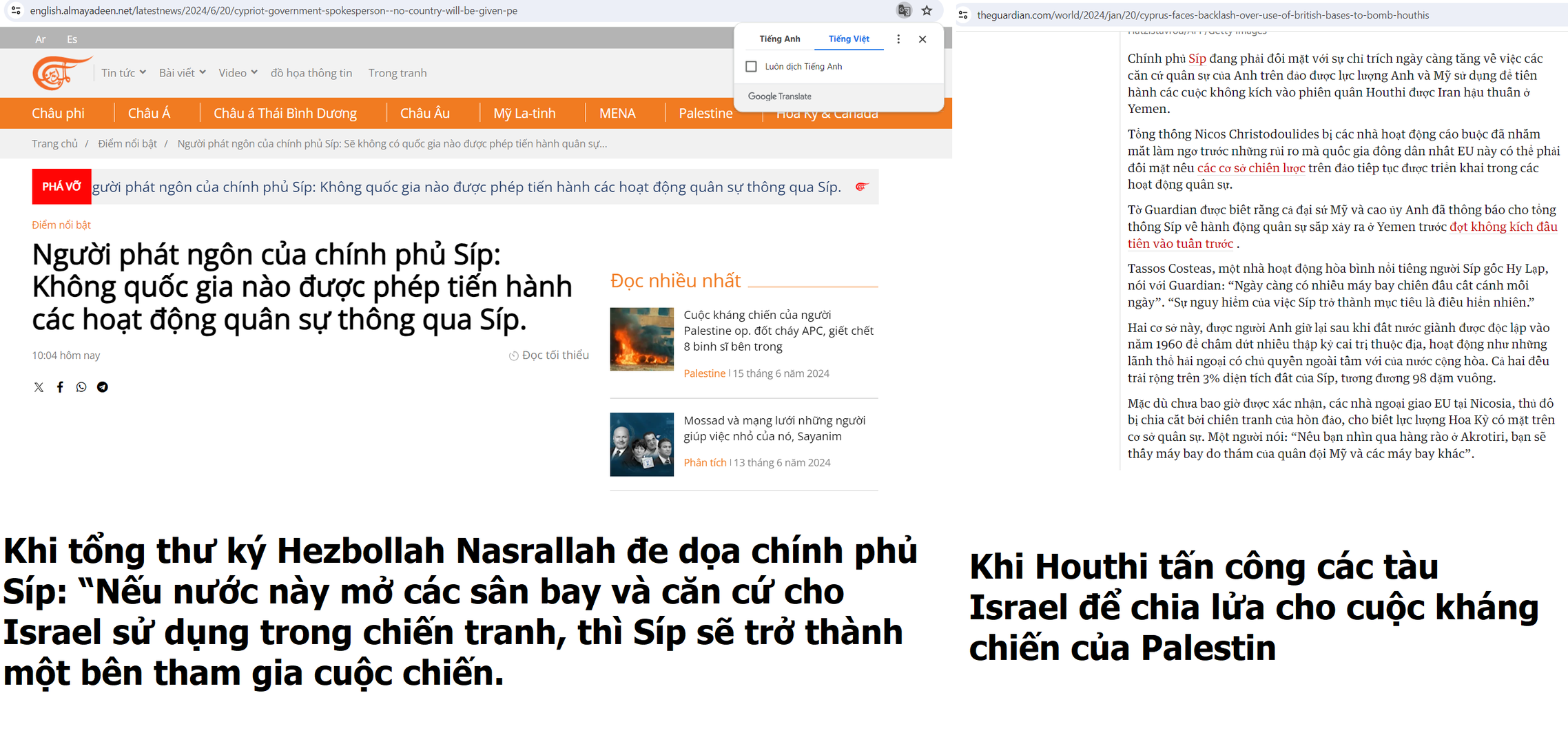Open the burning APC article thumbnail
Image resolution: width=1568 pixels, height=744 pixels.
coord(641,339)
